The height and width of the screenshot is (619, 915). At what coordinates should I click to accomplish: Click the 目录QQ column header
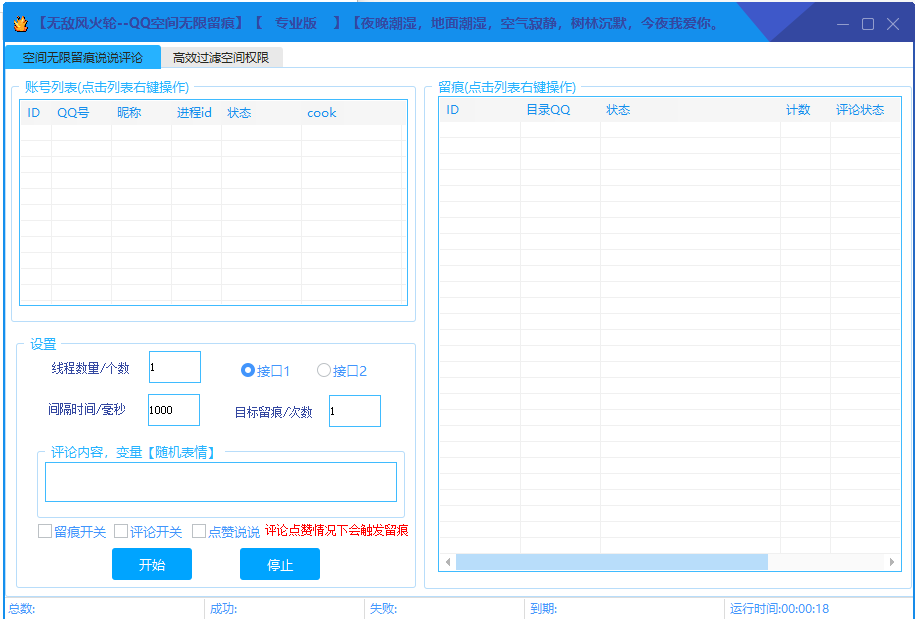pyautogui.click(x=548, y=110)
